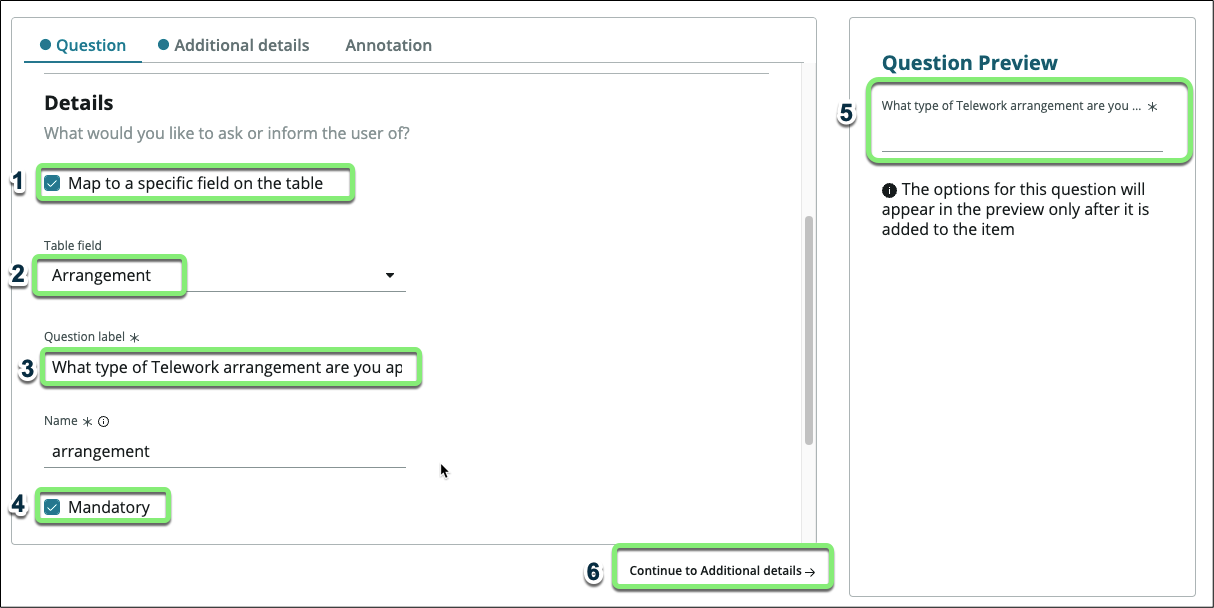Focus the Name field containing arrangement
The height and width of the screenshot is (608, 1214).
[224, 451]
